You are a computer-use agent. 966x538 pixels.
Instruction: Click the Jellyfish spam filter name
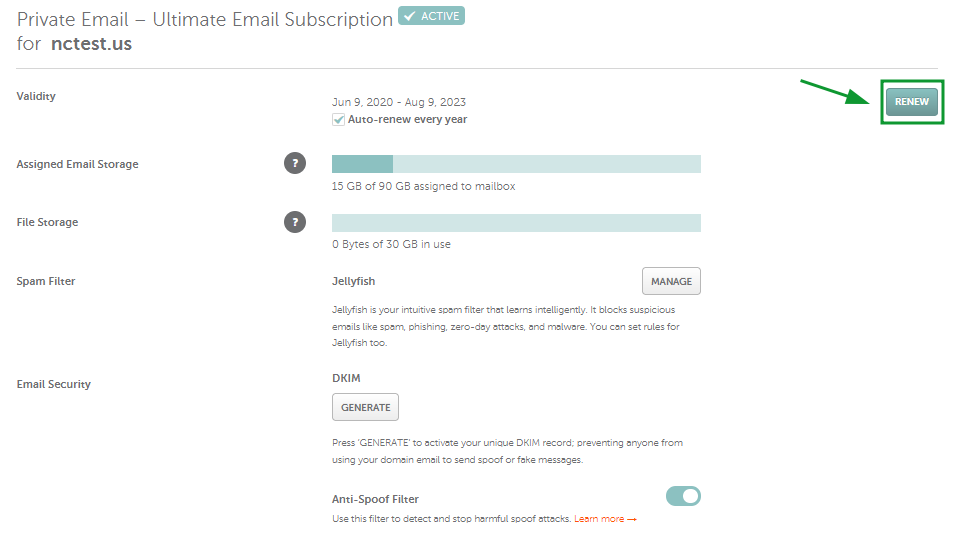(x=353, y=281)
